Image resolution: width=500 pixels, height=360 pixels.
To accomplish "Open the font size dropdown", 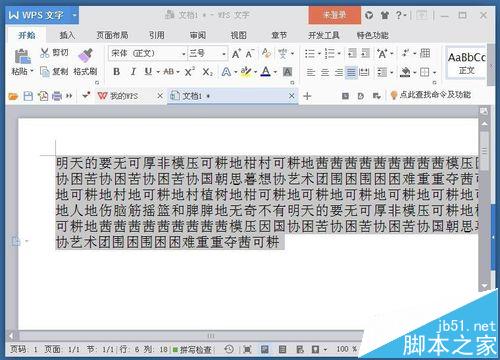I will pos(224,54).
